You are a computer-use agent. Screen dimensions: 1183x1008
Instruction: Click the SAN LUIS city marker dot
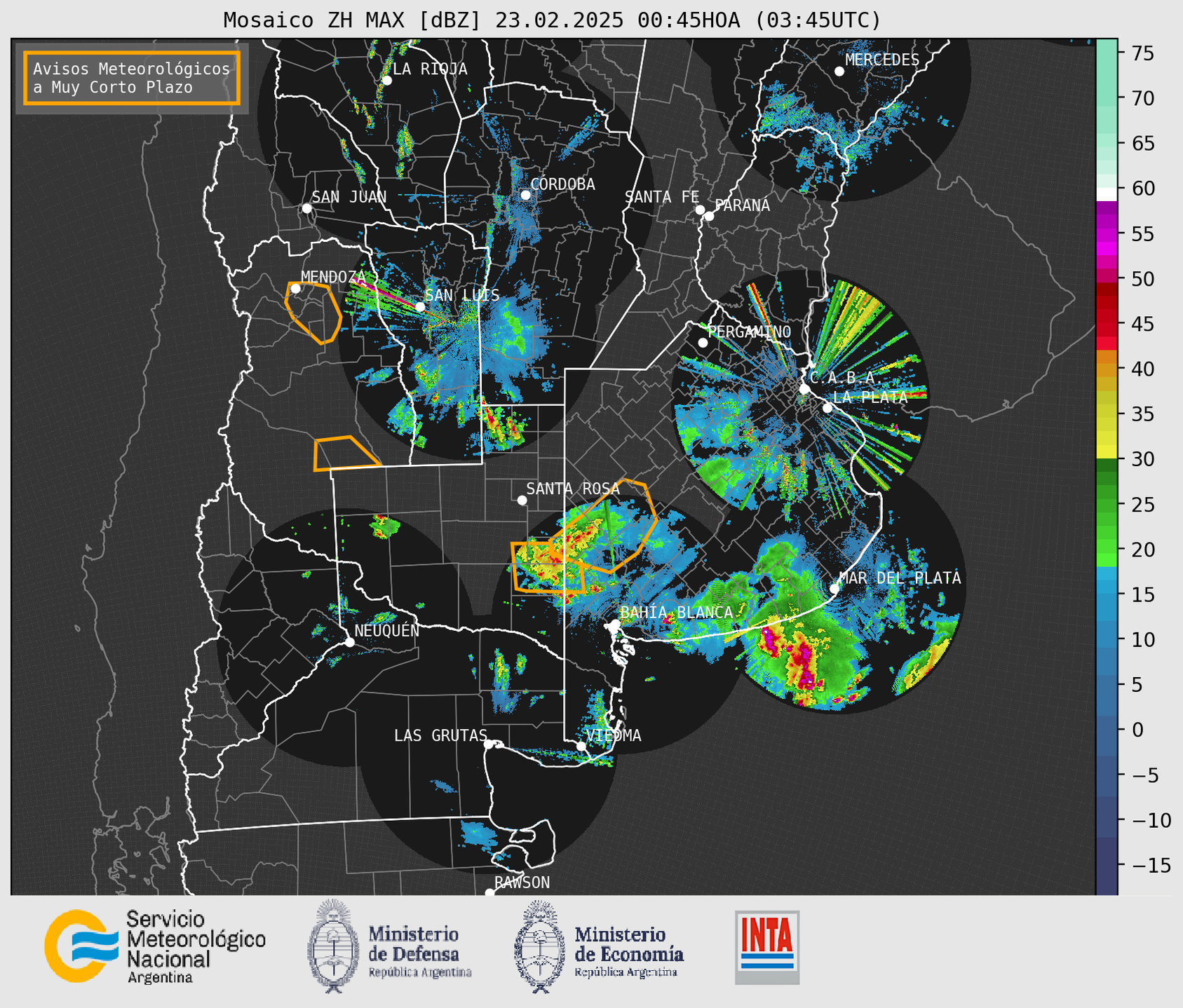tap(420, 307)
